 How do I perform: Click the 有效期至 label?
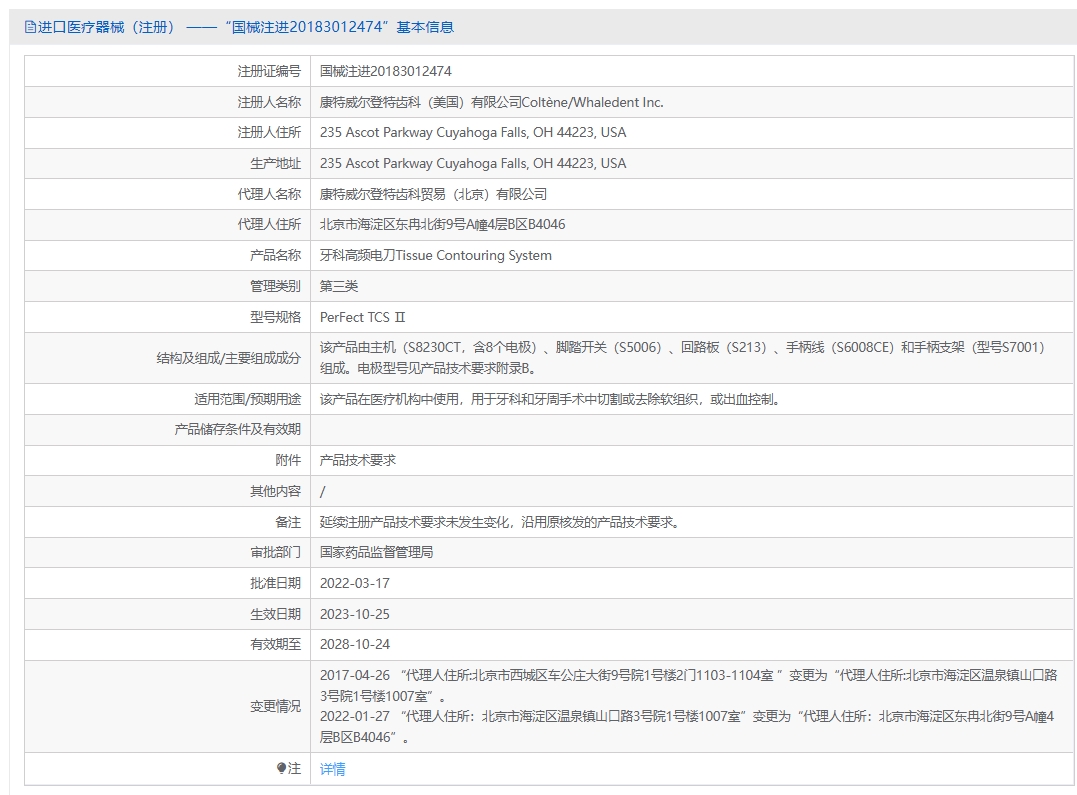[275, 645]
